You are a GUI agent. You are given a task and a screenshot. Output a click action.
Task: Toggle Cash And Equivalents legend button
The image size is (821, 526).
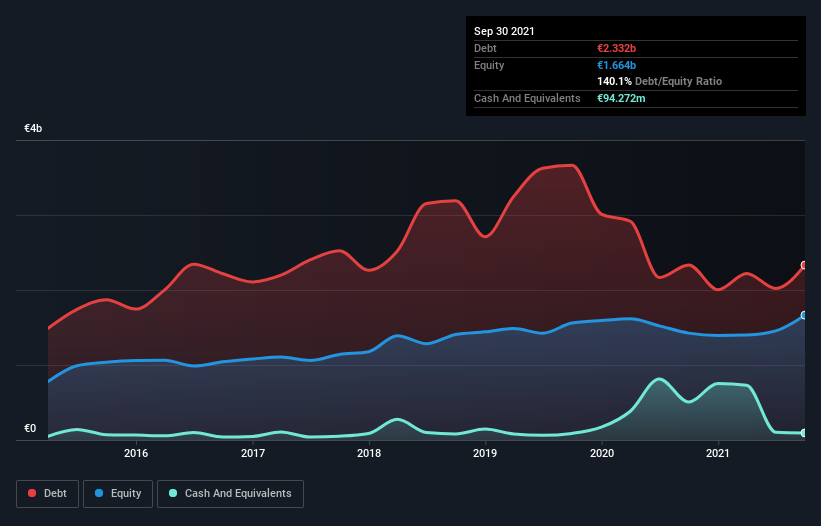coord(230,494)
